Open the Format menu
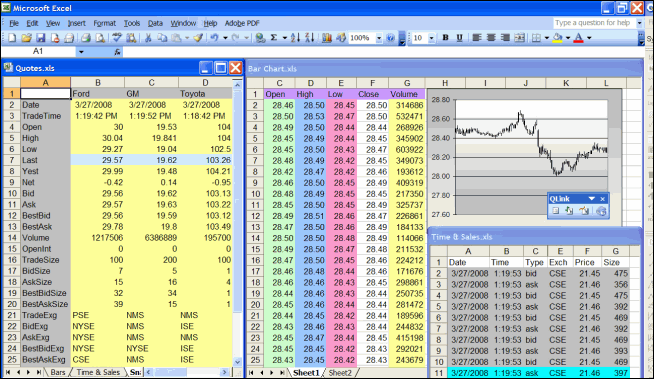The height and width of the screenshot is (379, 654). 104,23
